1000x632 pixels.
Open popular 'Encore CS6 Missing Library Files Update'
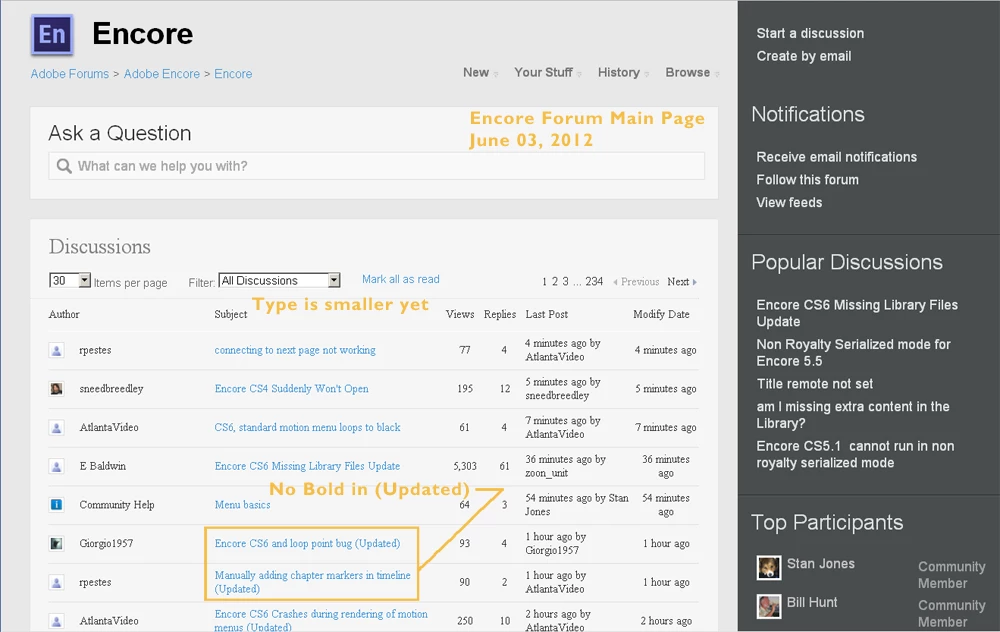[x=857, y=313]
